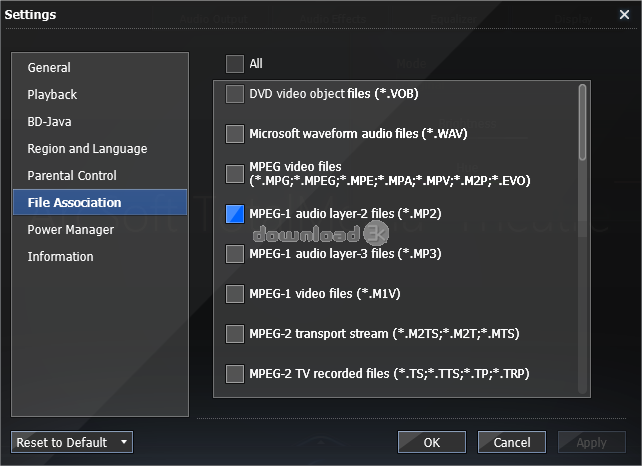Check the All file types checkbox
The width and height of the screenshot is (642, 466).
(235, 64)
